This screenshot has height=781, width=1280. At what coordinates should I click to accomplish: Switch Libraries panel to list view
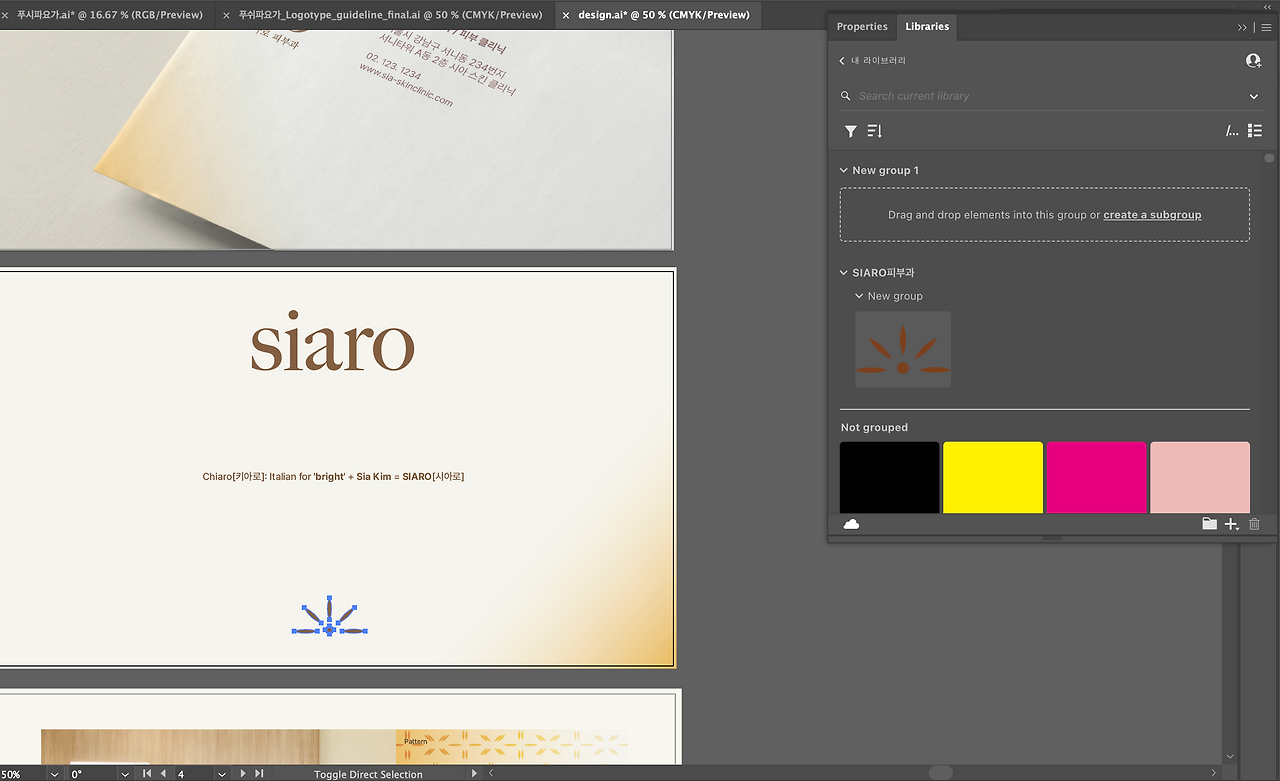coord(1255,131)
